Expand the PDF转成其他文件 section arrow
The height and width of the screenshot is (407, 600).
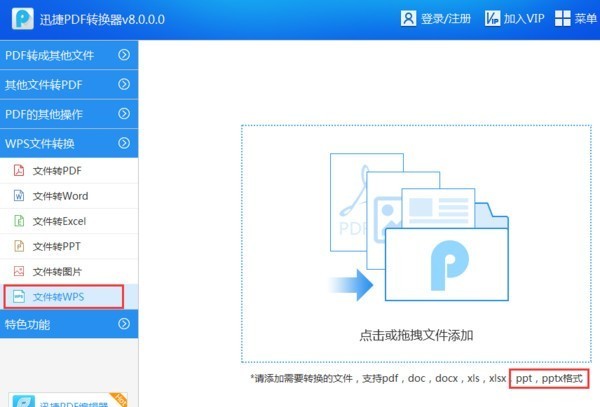pyautogui.click(x=124, y=55)
